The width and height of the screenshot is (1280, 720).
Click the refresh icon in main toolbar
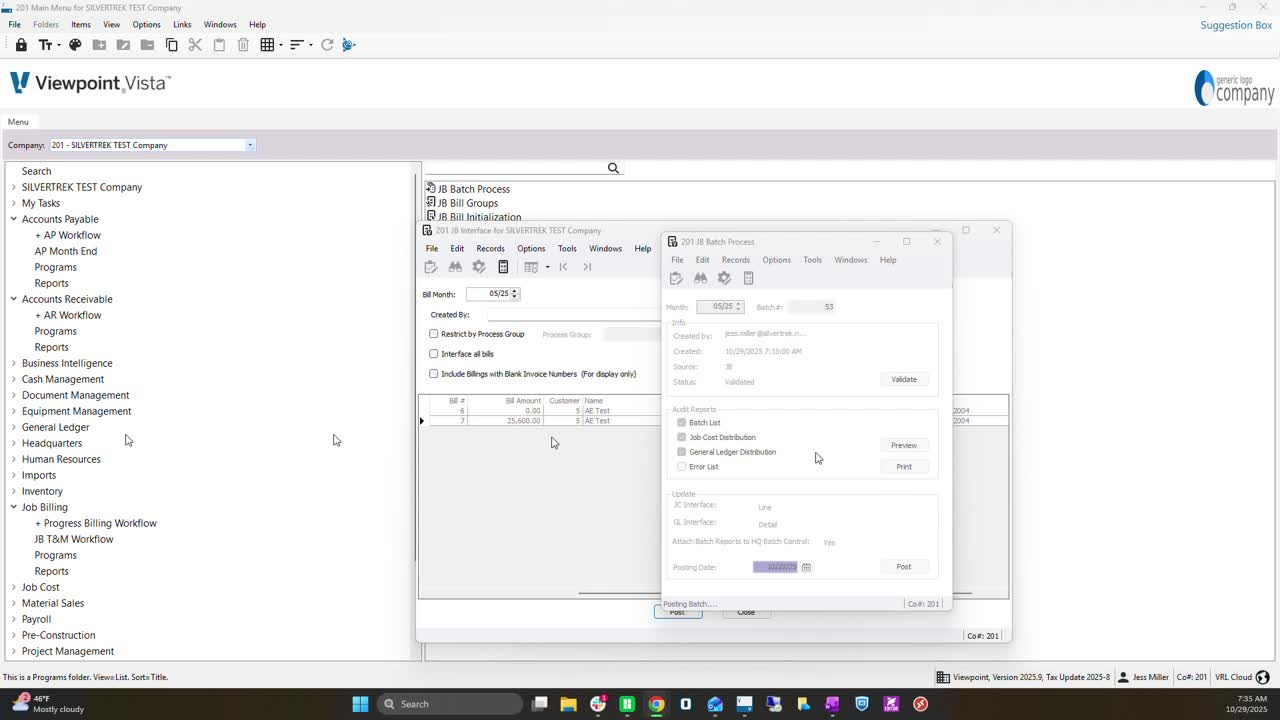click(327, 45)
